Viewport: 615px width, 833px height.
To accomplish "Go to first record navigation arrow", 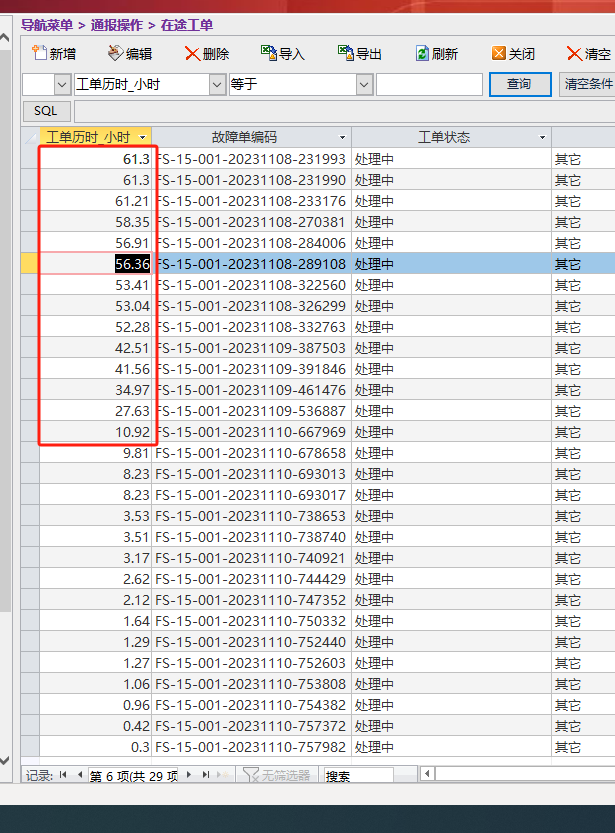I will coord(63,775).
